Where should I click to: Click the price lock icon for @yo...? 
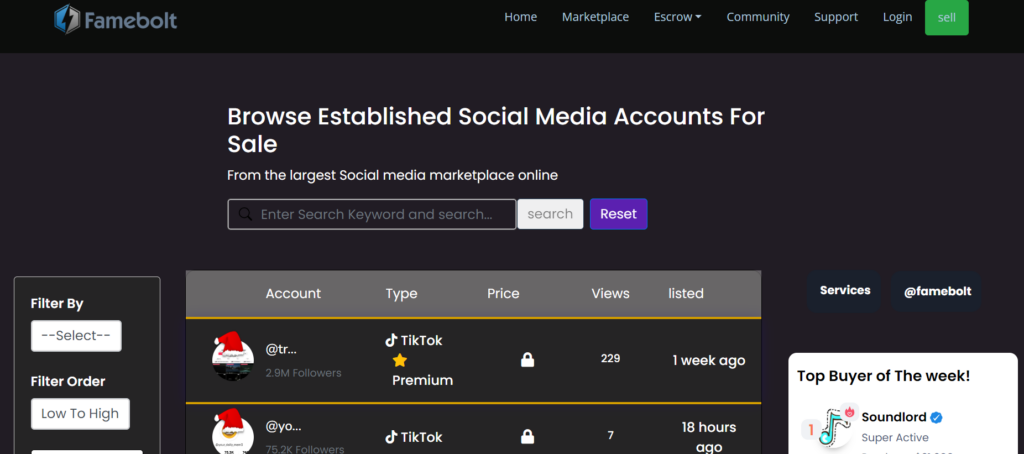[528, 436]
